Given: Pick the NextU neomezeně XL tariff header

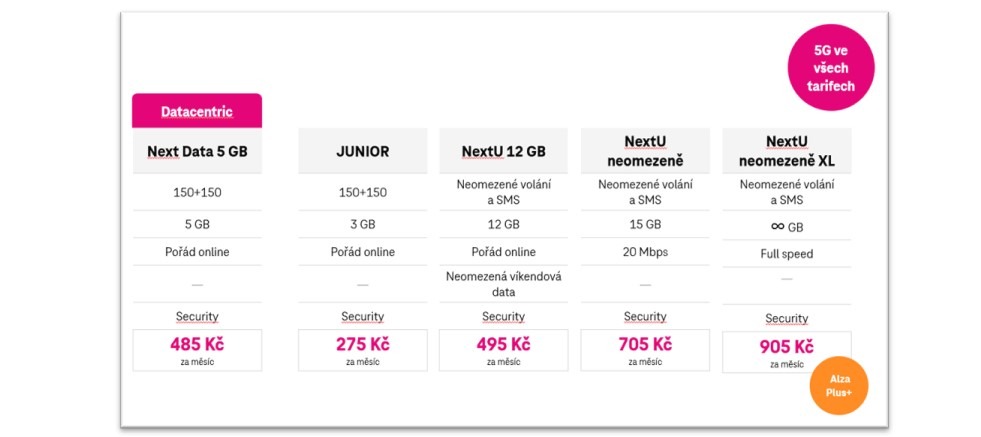Looking at the screenshot, I should [x=786, y=151].
